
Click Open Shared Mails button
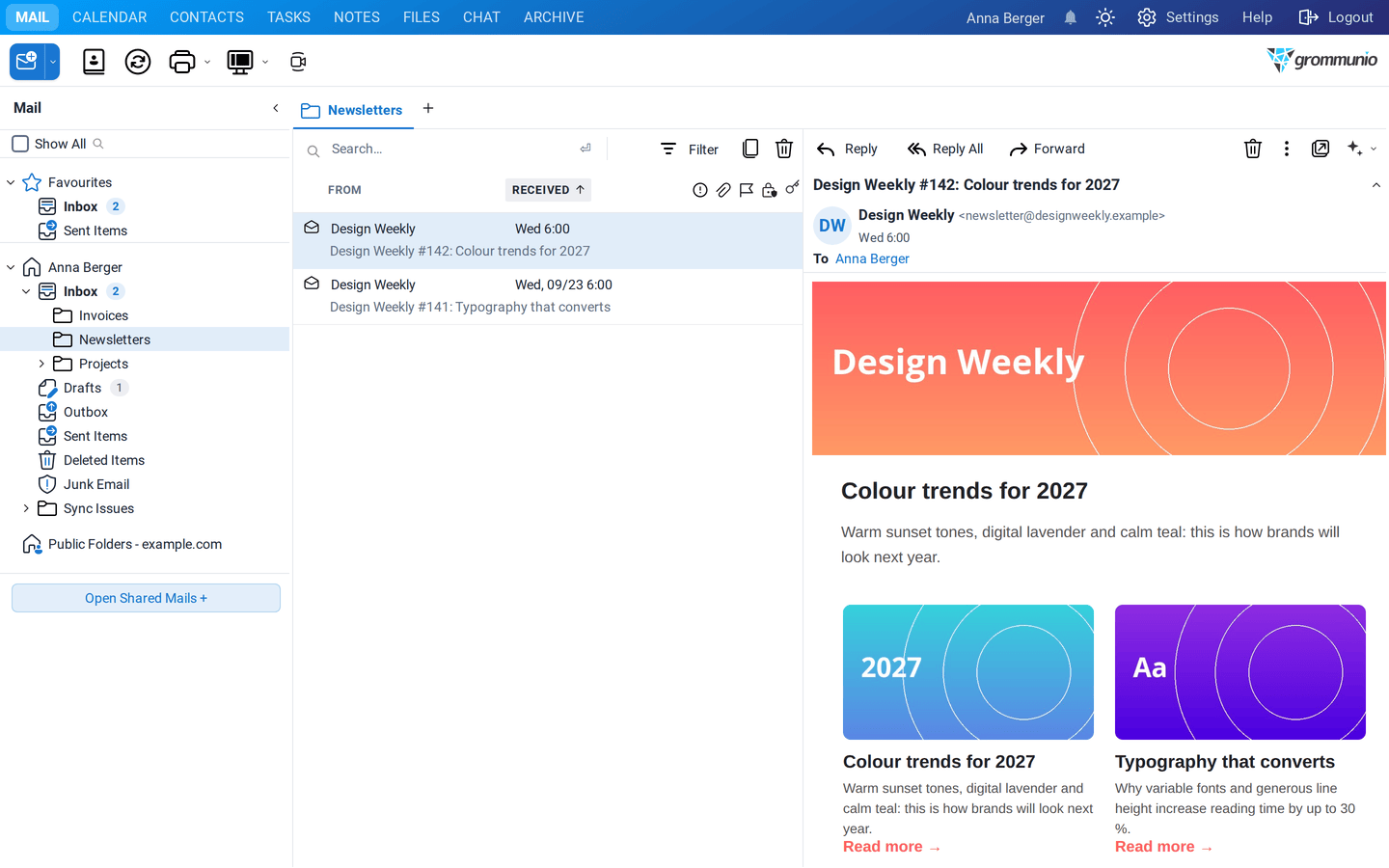146,598
